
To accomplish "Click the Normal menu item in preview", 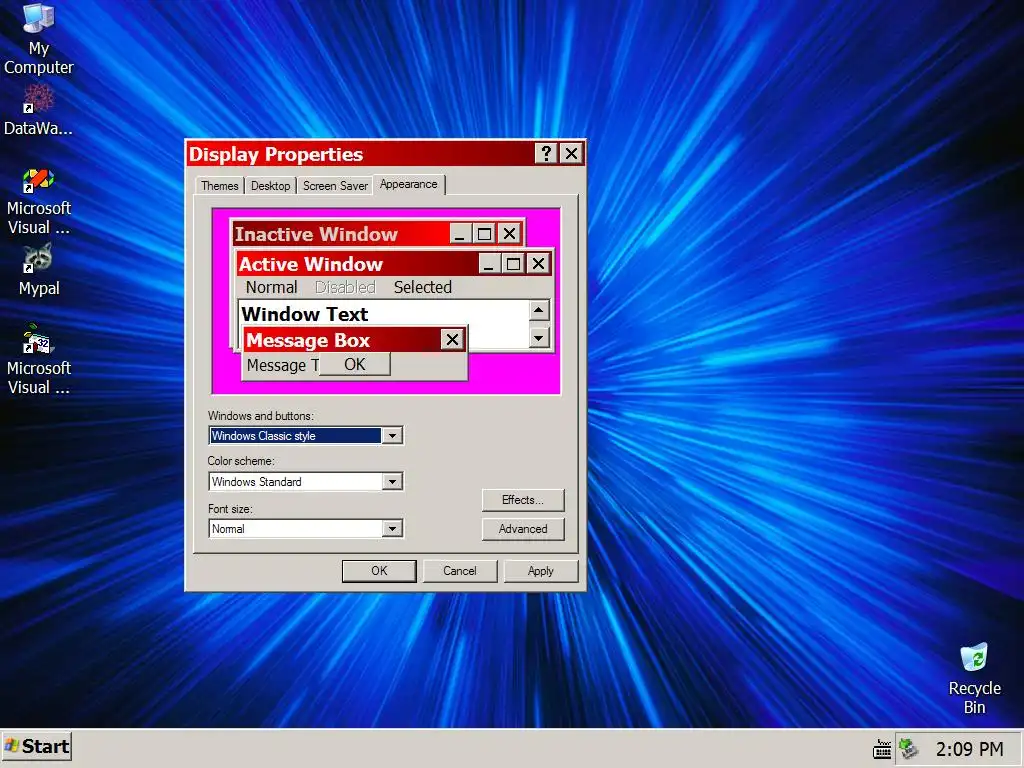I will [x=271, y=287].
